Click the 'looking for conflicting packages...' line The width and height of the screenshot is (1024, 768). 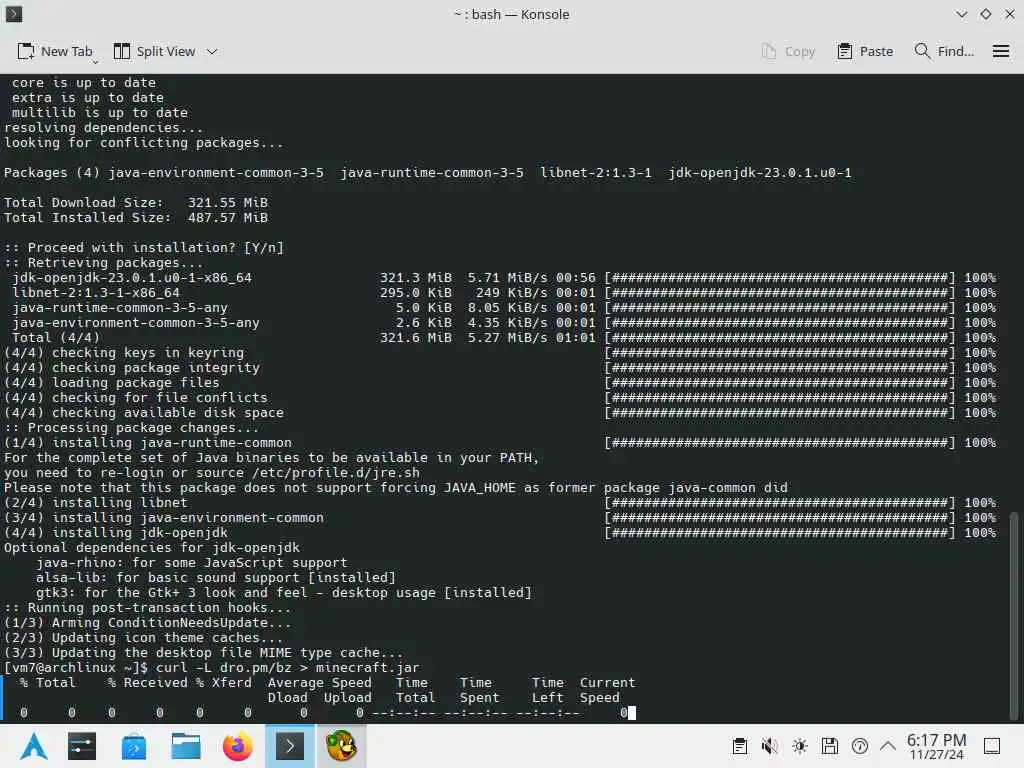(x=144, y=142)
